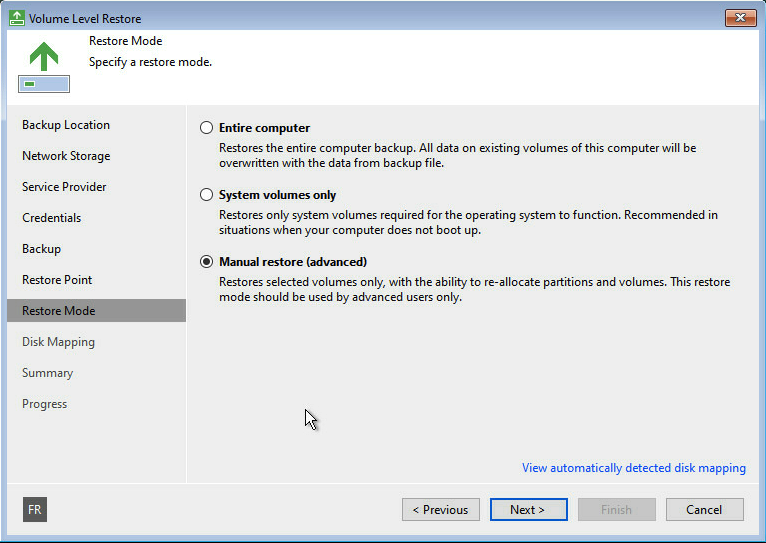Click the 'Specify a restore mode.' text
This screenshot has width=766, height=543.
coord(150,63)
